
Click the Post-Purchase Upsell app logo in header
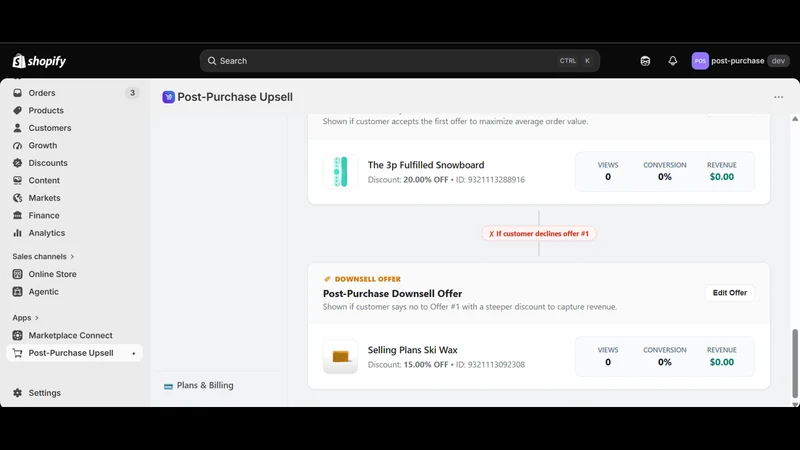coord(168,97)
